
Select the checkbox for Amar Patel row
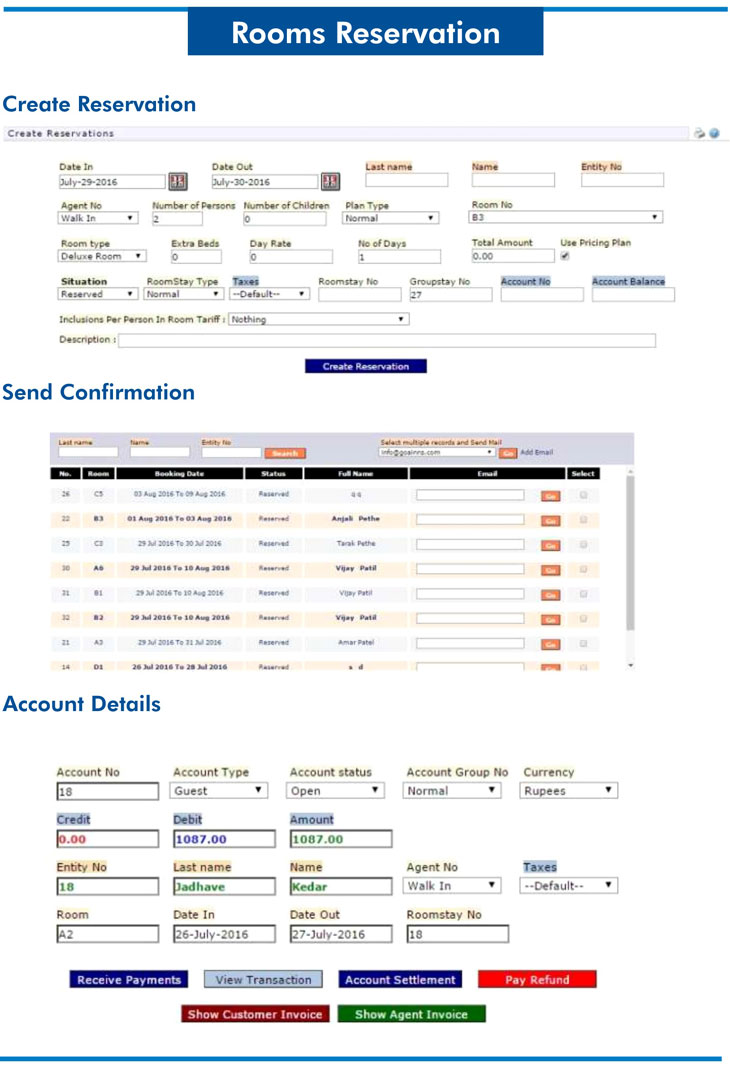tap(583, 643)
